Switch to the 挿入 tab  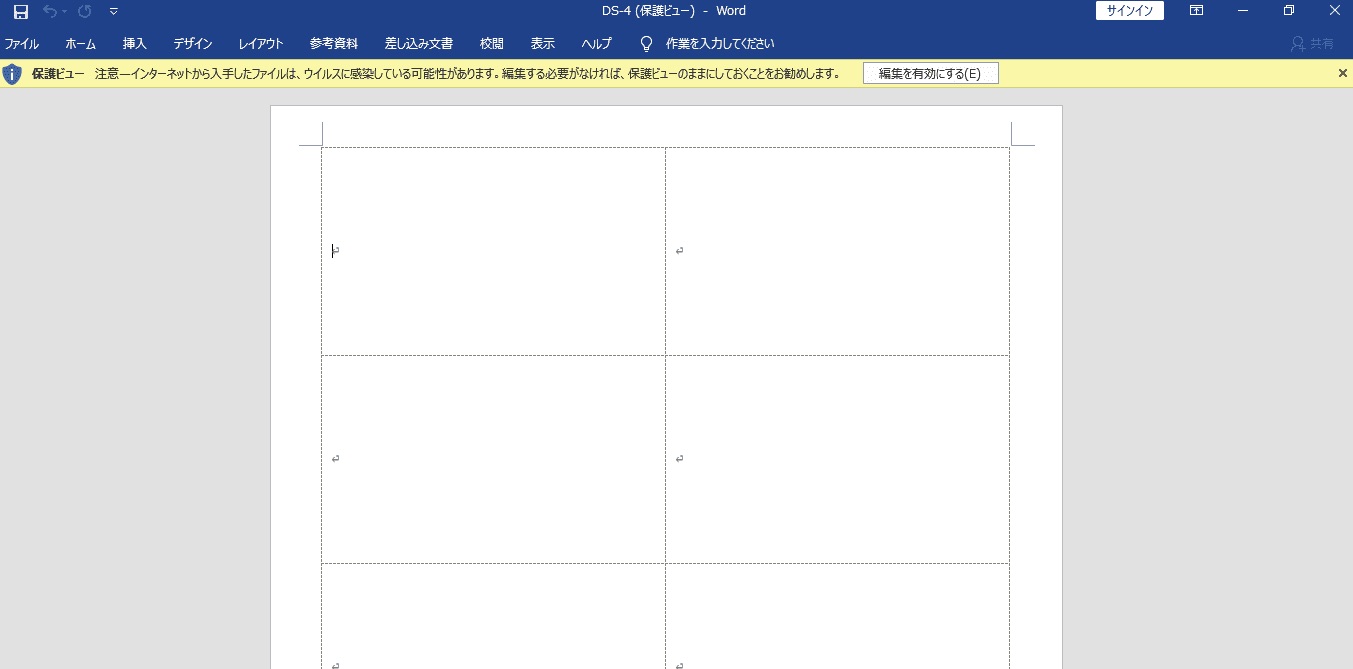point(135,44)
